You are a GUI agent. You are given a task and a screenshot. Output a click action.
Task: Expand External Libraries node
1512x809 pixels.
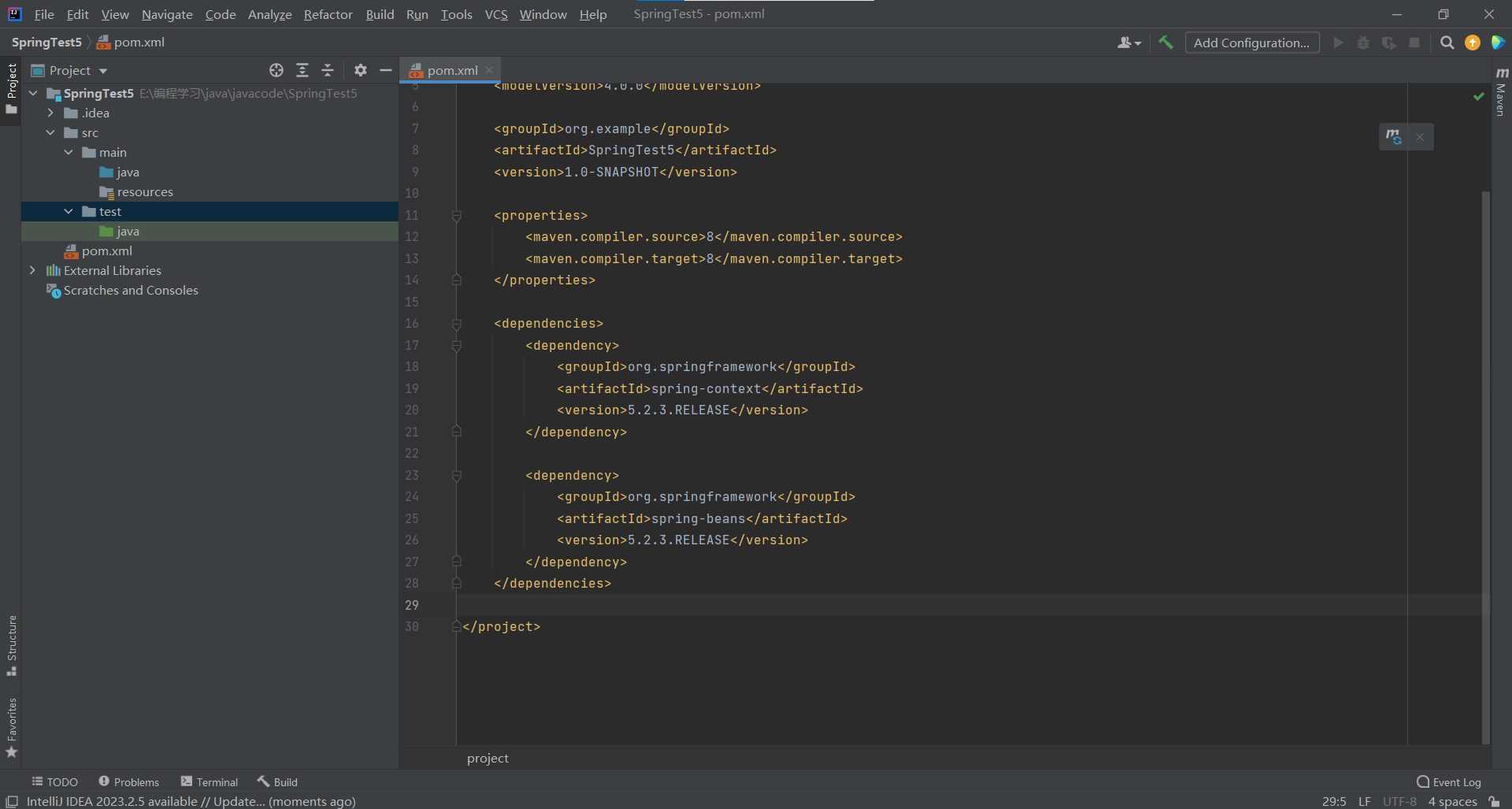click(x=32, y=270)
